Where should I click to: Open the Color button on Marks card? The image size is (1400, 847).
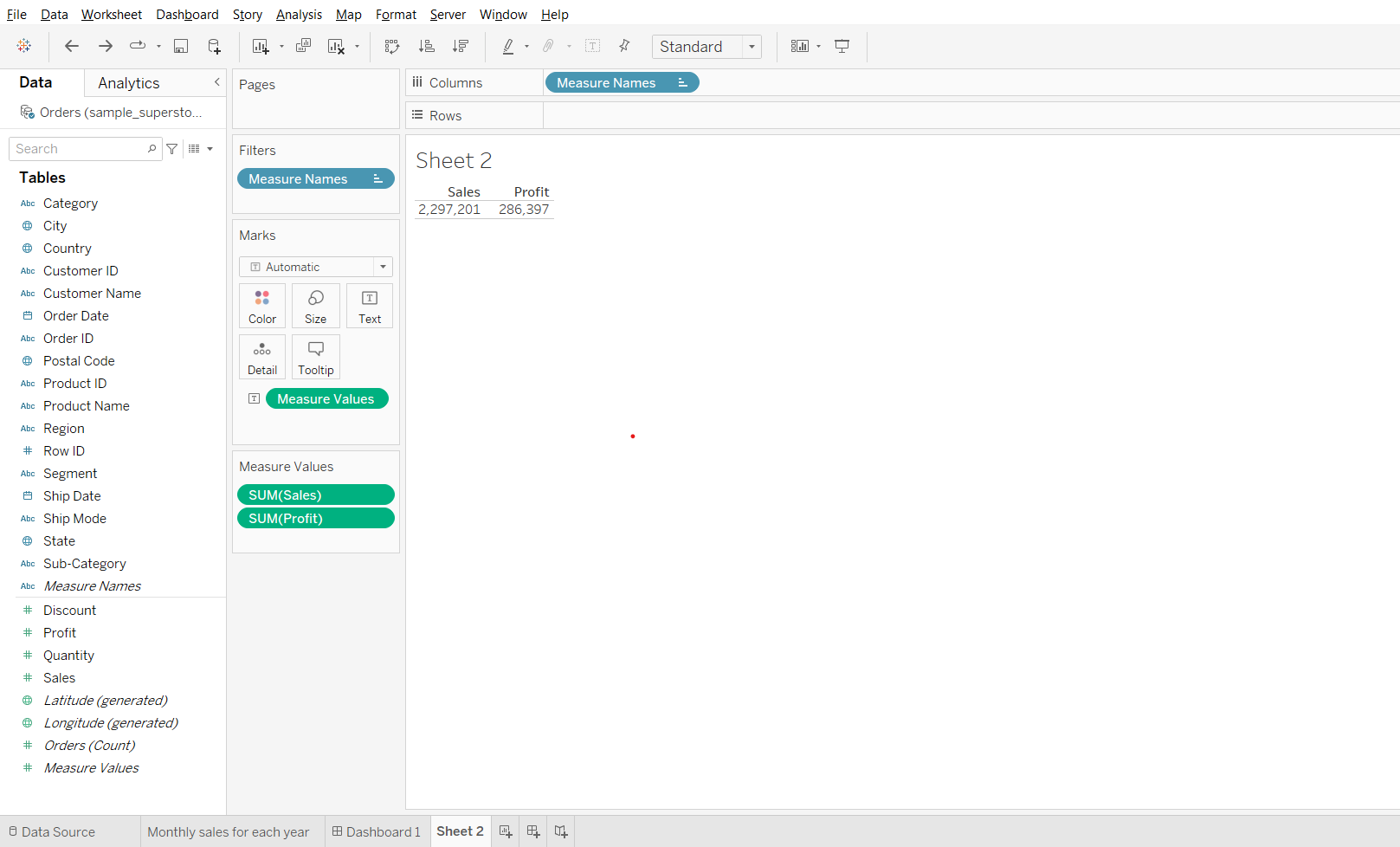click(261, 307)
